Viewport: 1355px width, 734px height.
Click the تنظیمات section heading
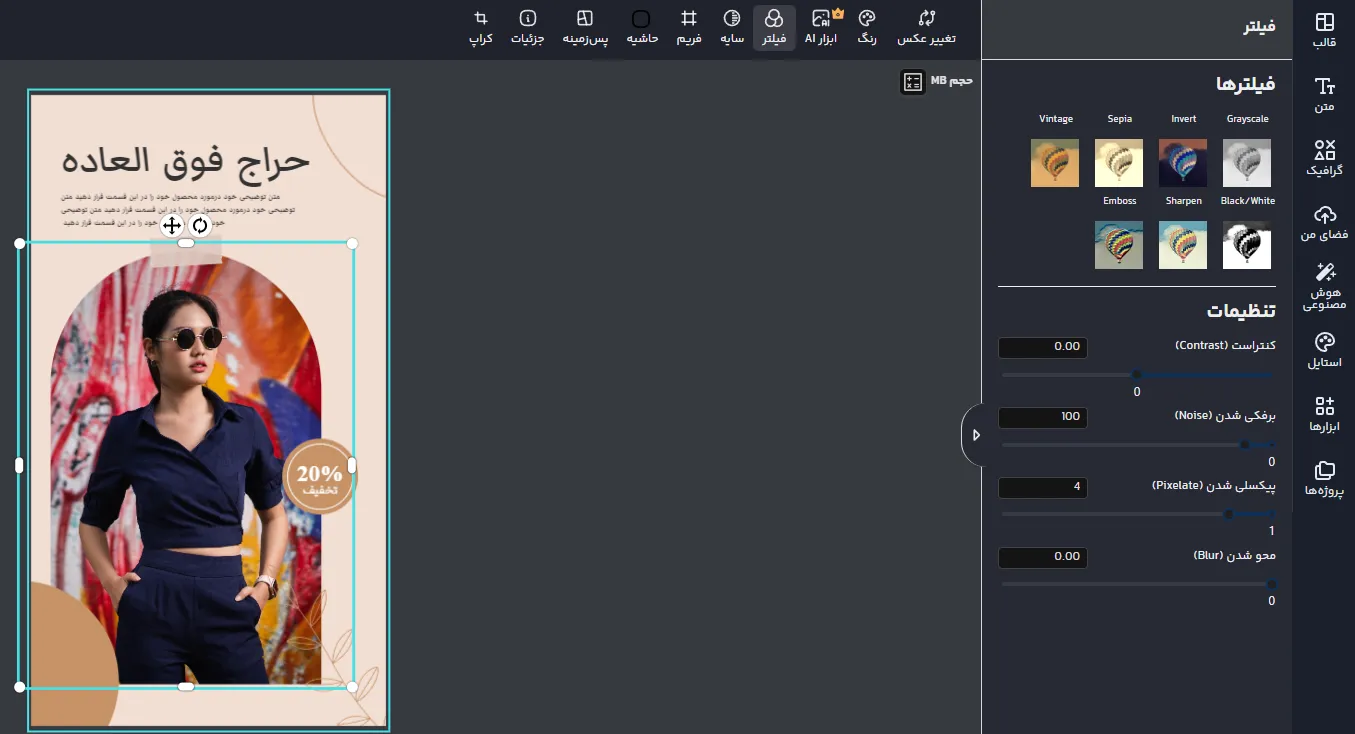coord(1241,311)
